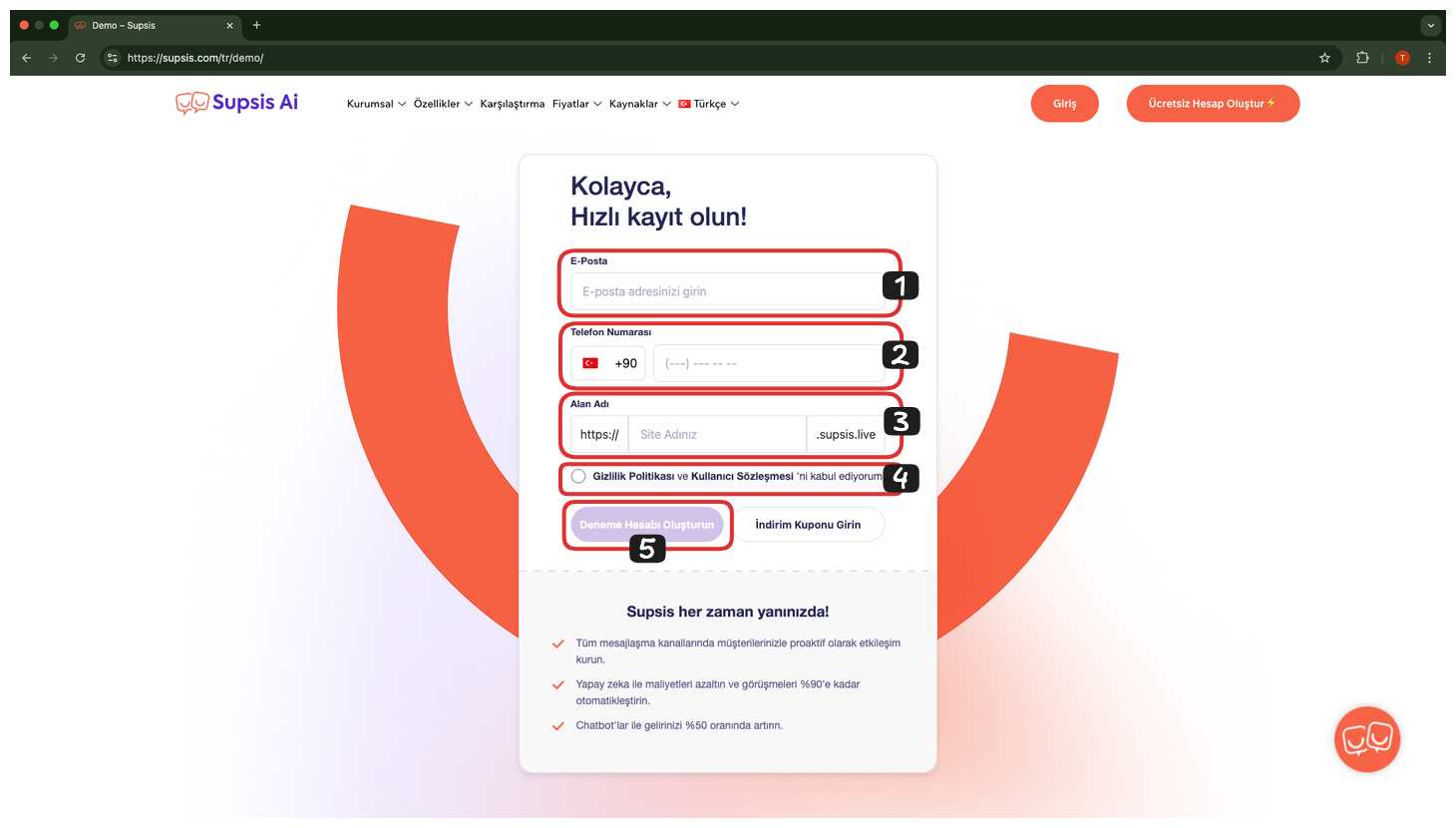
Task: Go back to previous page
Action: pos(27,58)
